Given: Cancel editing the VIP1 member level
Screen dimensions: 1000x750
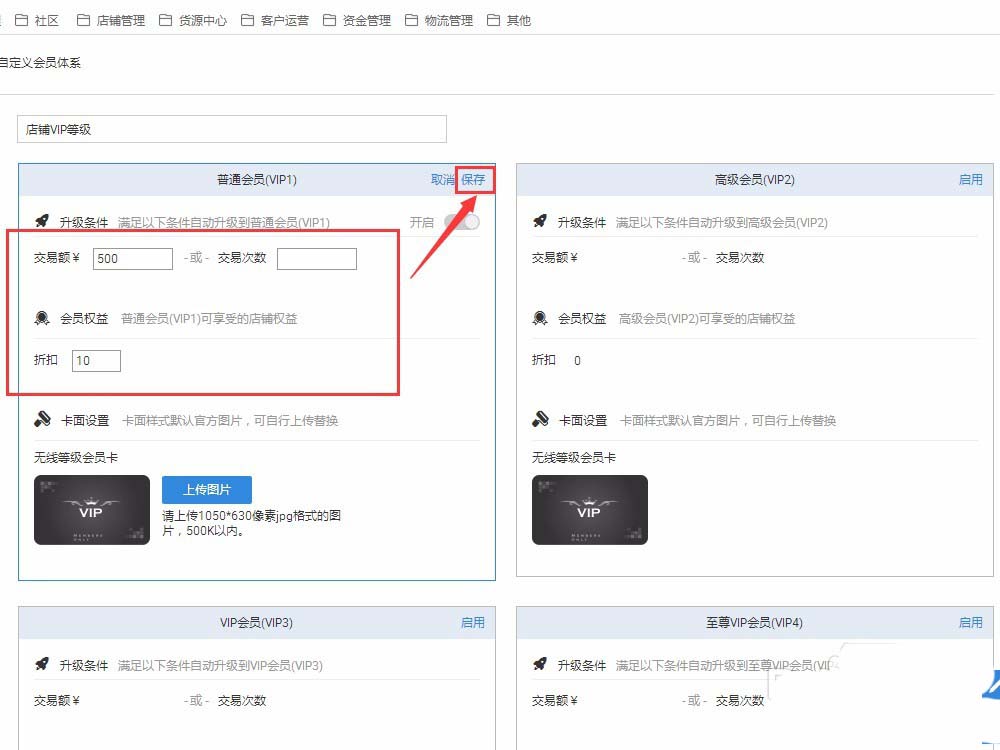Looking at the screenshot, I should [442, 180].
